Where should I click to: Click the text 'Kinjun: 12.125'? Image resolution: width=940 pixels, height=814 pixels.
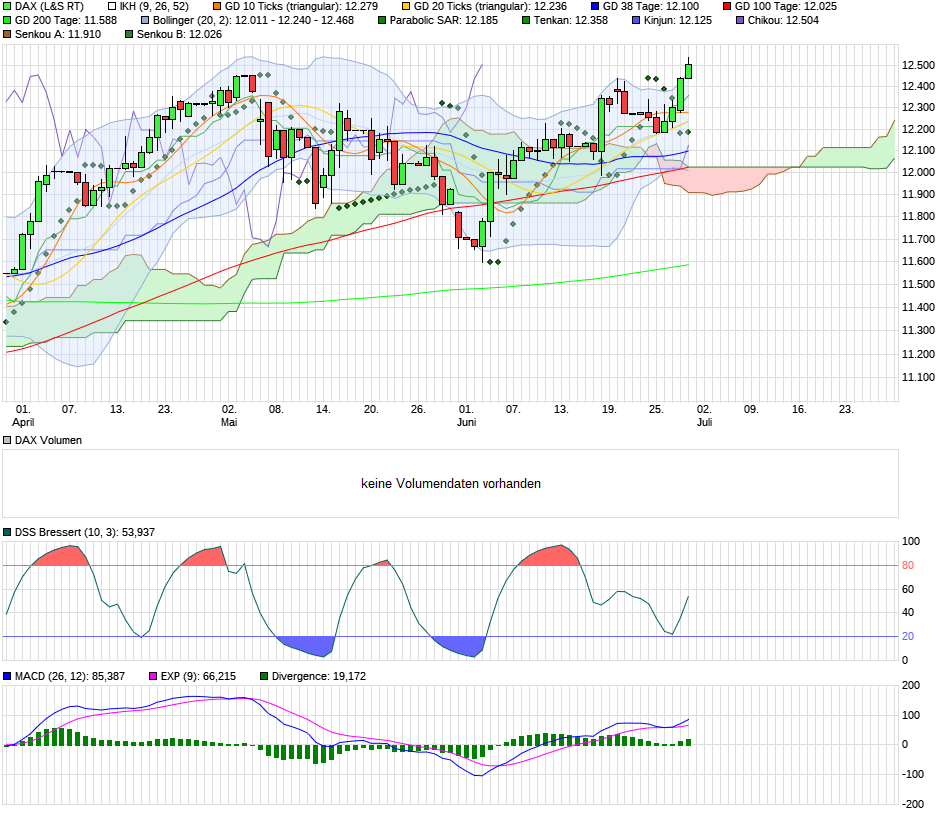(678, 20)
